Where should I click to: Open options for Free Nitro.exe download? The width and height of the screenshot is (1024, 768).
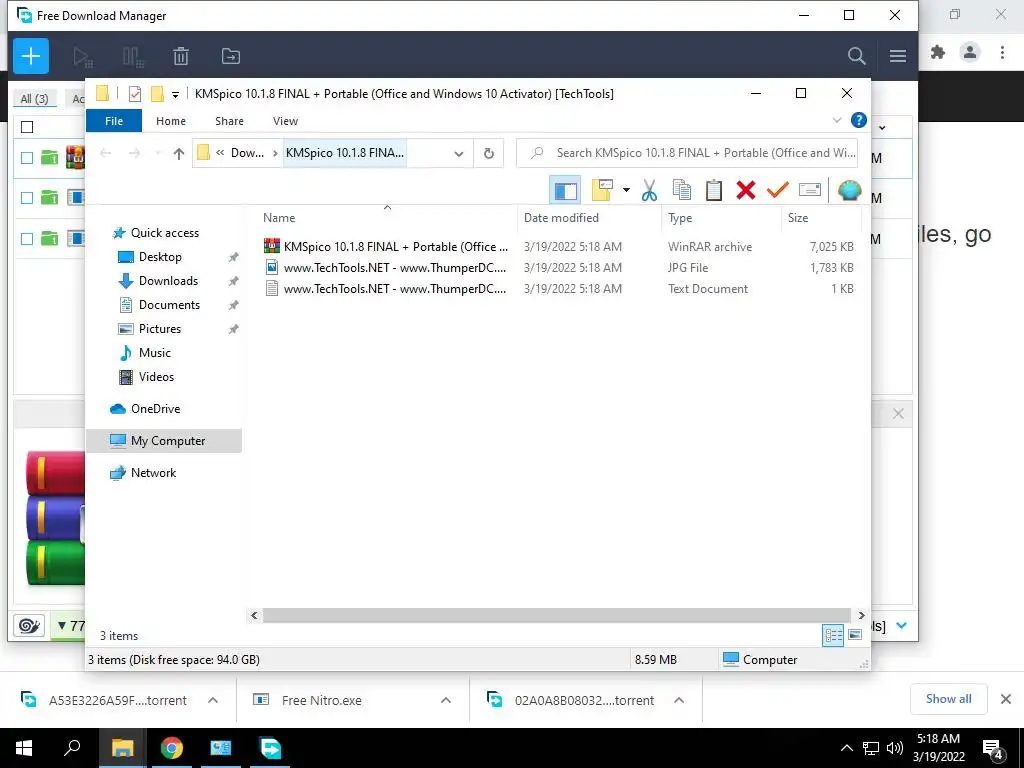(445, 700)
